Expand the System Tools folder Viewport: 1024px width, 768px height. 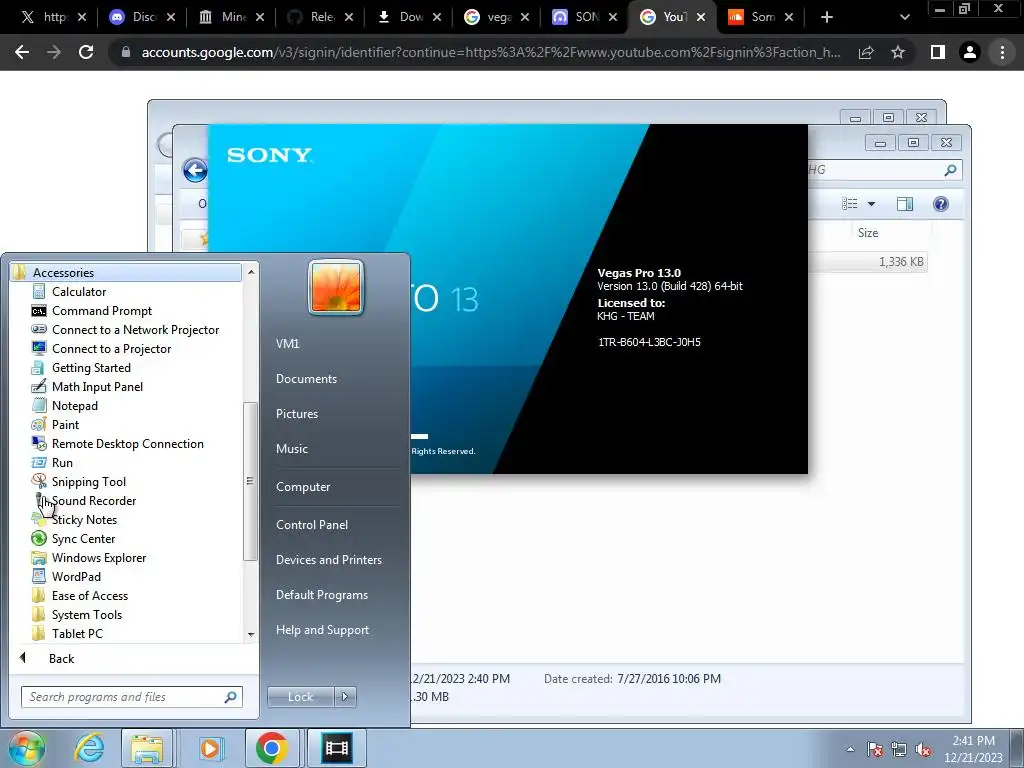[x=86, y=615]
